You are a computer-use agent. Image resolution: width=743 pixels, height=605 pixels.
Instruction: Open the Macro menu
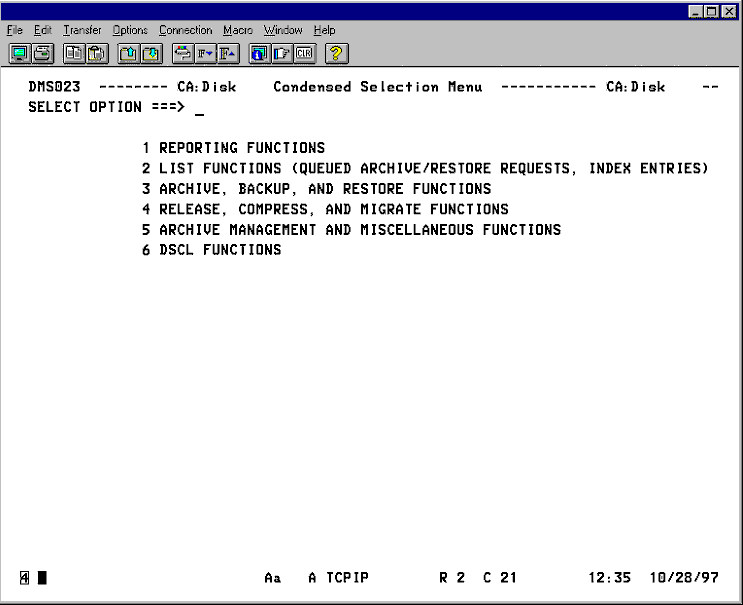click(x=238, y=30)
